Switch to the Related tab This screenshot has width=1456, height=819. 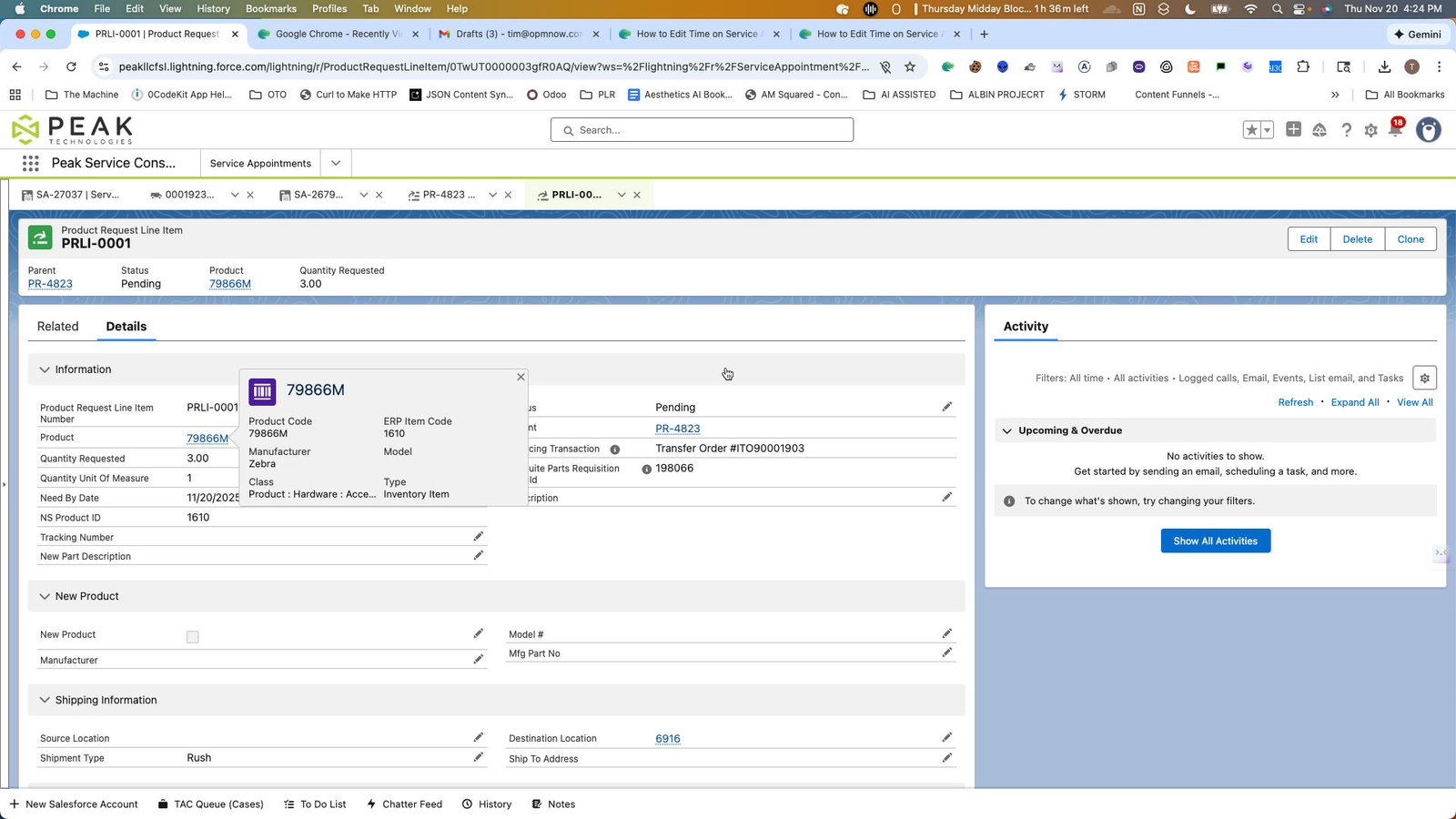[58, 326]
